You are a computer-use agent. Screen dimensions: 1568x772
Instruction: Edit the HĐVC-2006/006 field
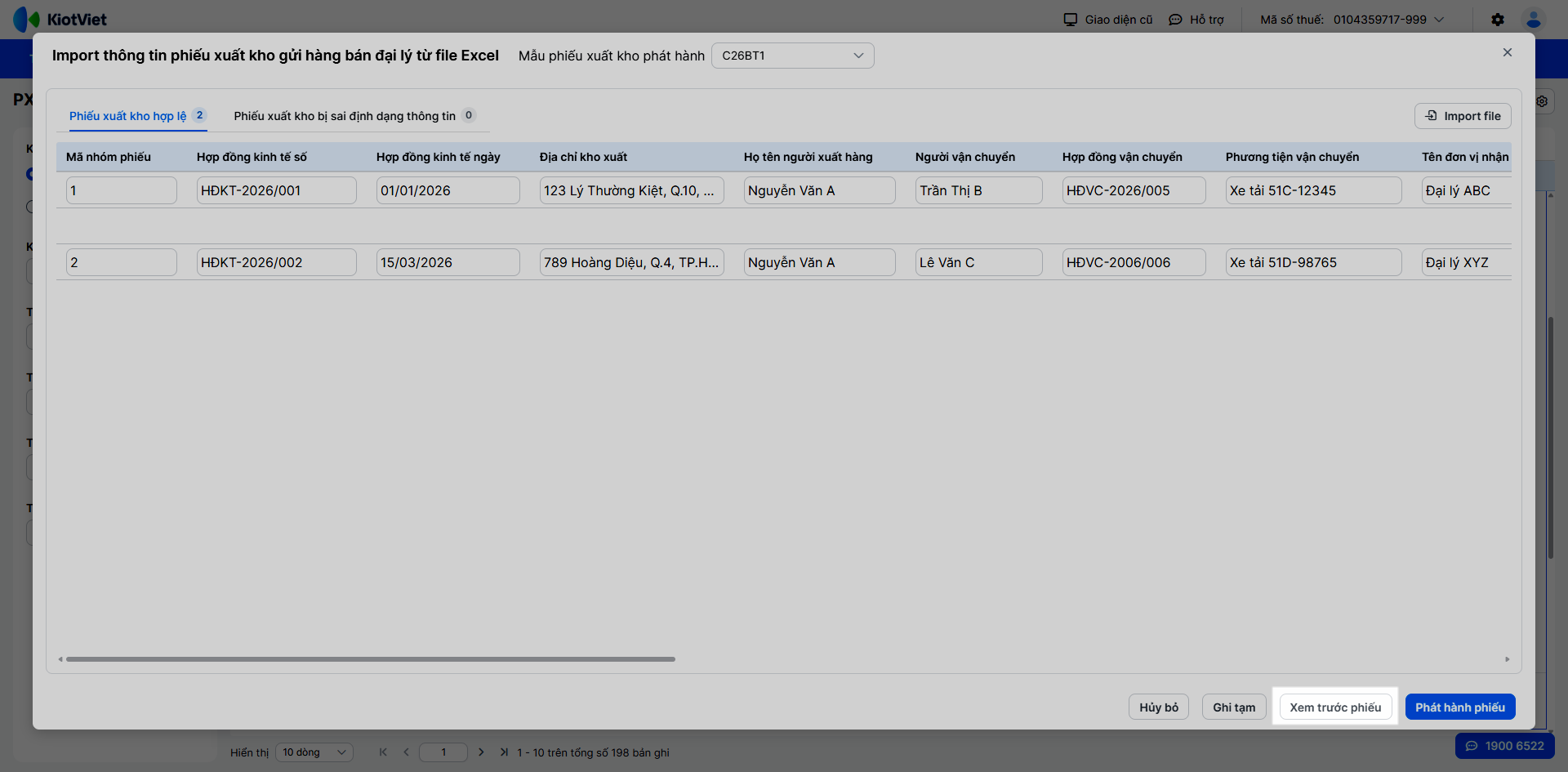[1134, 262]
